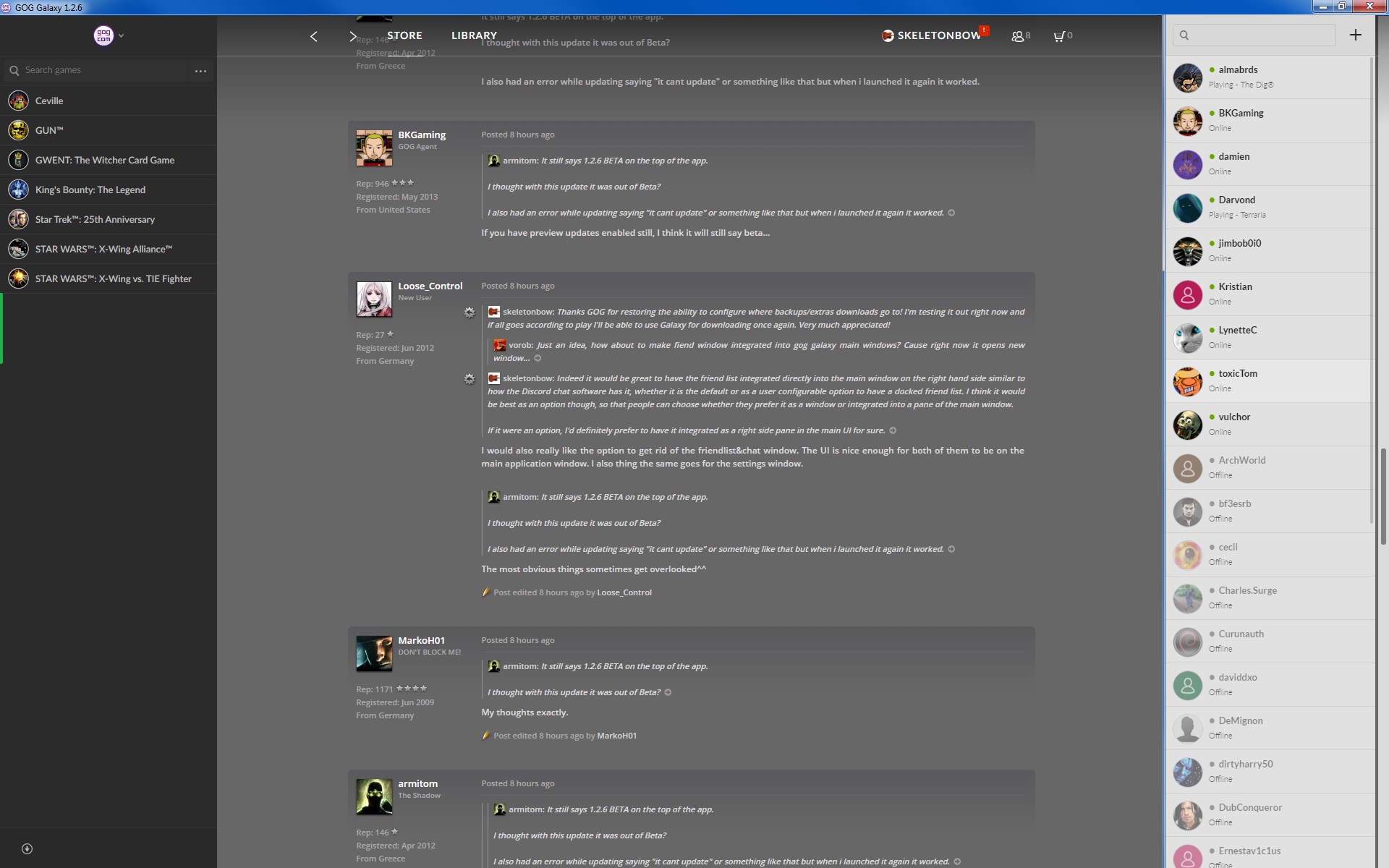Open the SKELETONBOW account menu

932,35
